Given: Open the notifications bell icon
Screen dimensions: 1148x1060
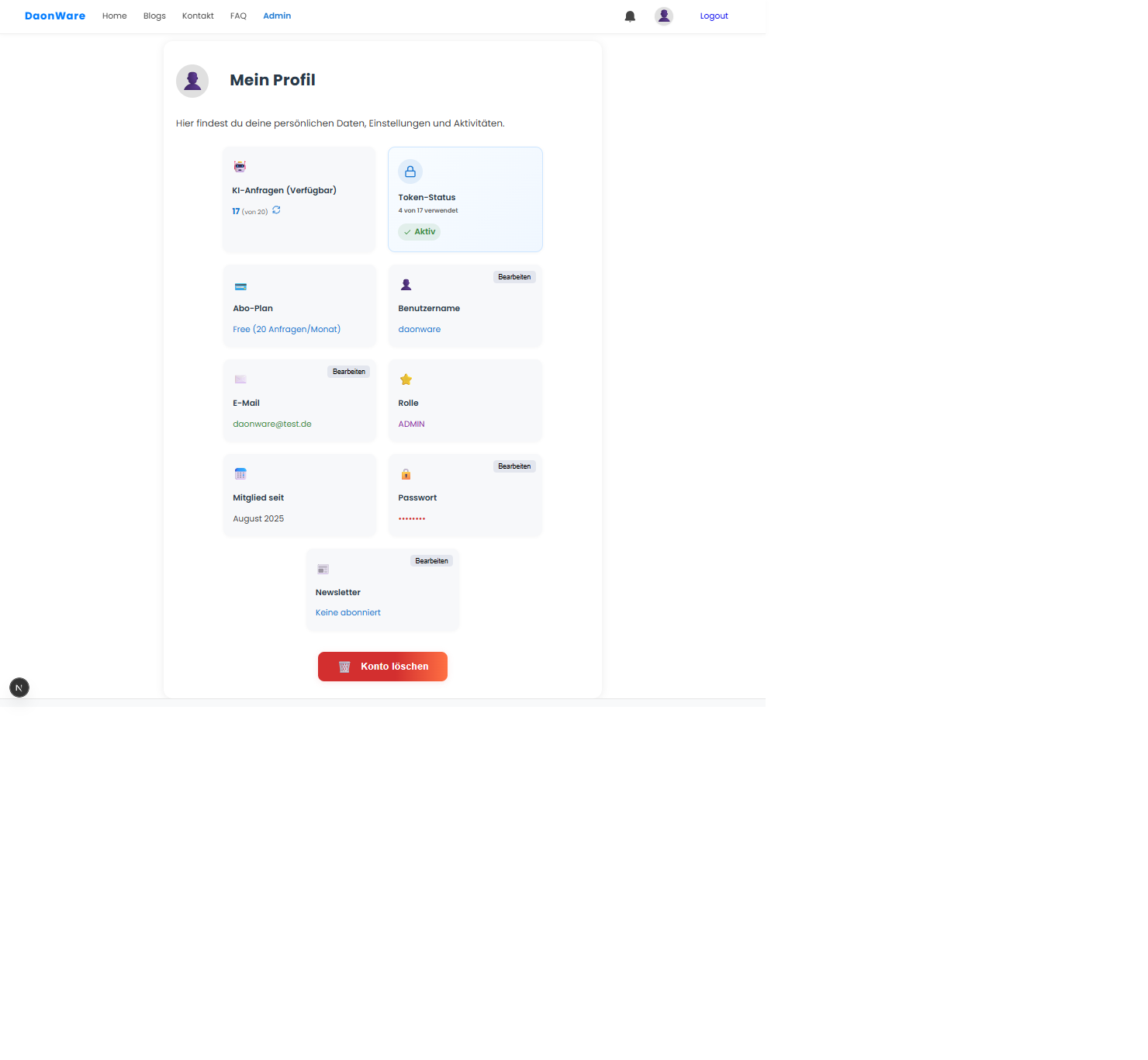Looking at the screenshot, I should click(630, 16).
